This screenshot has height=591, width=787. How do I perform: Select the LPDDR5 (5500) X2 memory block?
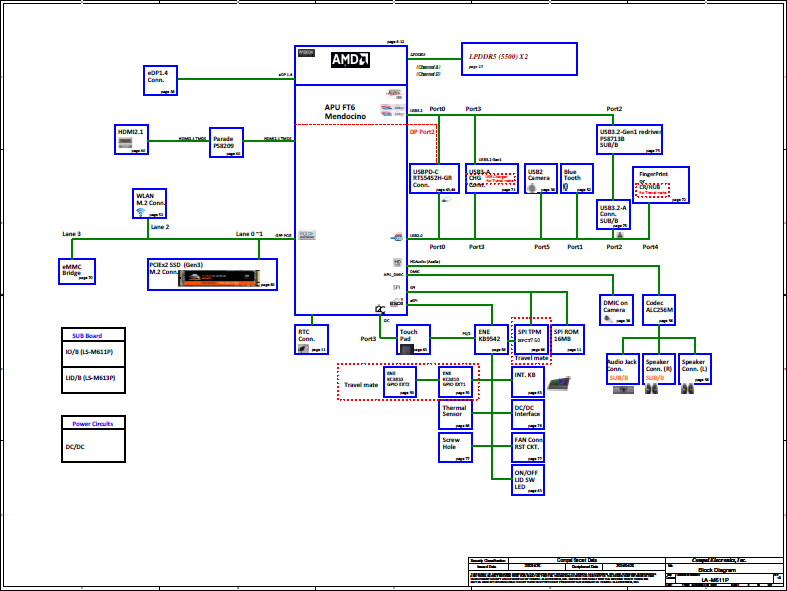pos(519,59)
